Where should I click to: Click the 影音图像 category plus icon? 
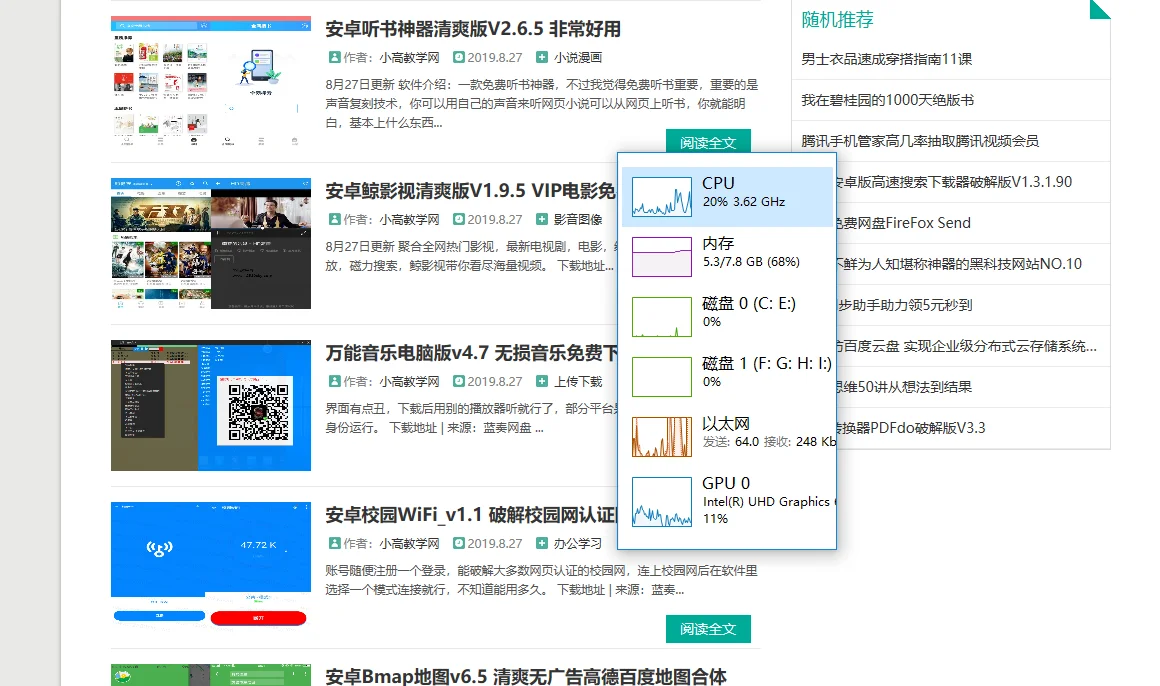pyautogui.click(x=542, y=219)
